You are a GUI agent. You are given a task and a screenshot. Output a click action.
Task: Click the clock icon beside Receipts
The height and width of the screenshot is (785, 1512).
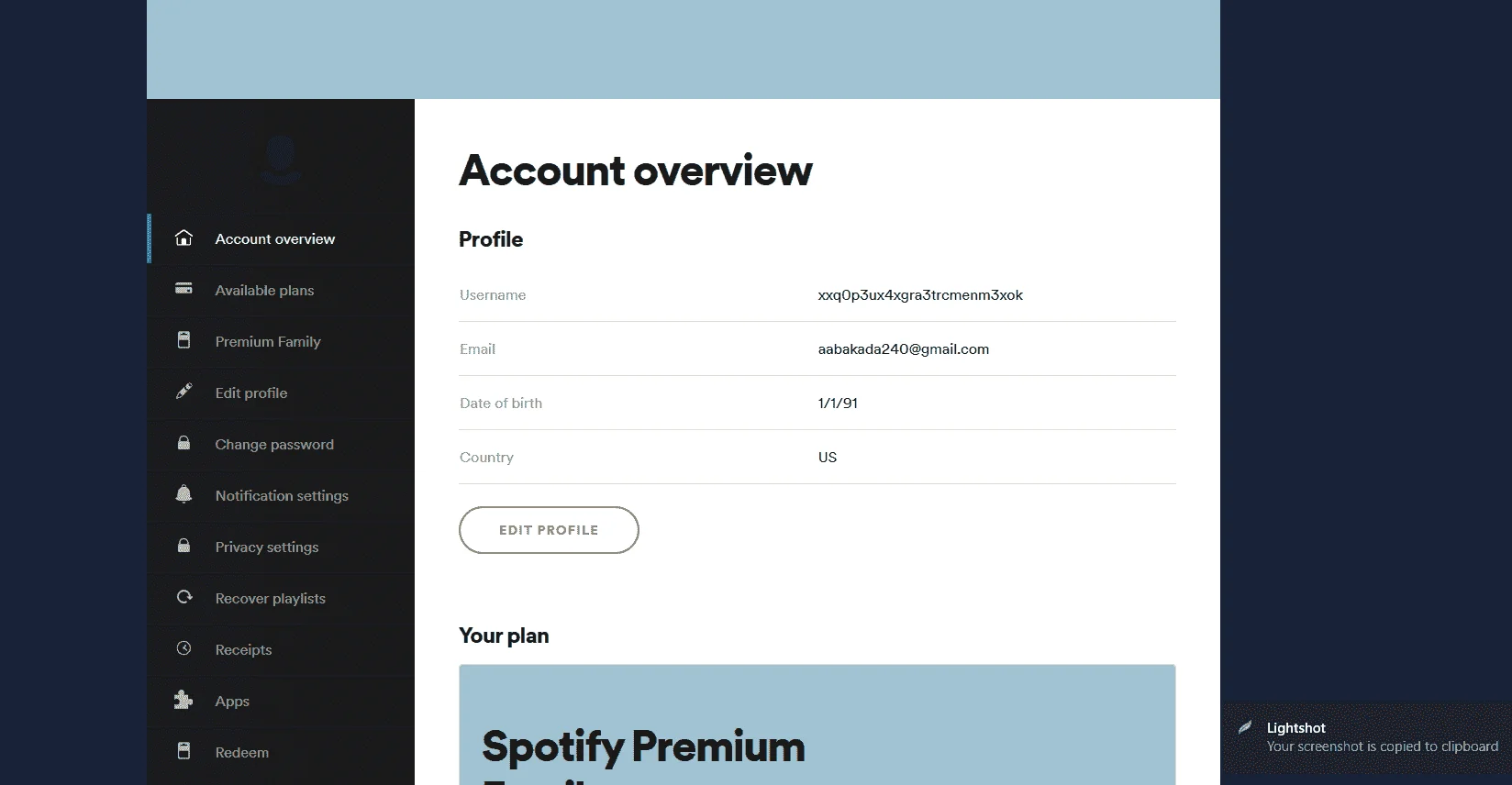tap(183, 648)
